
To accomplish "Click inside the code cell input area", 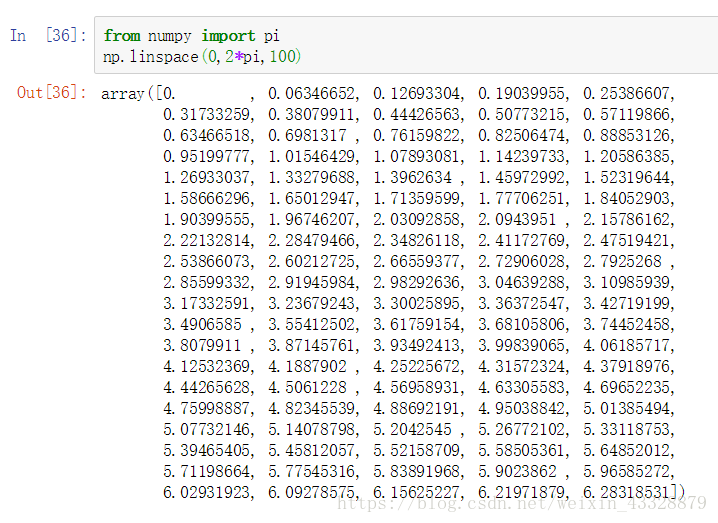I will [406, 45].
